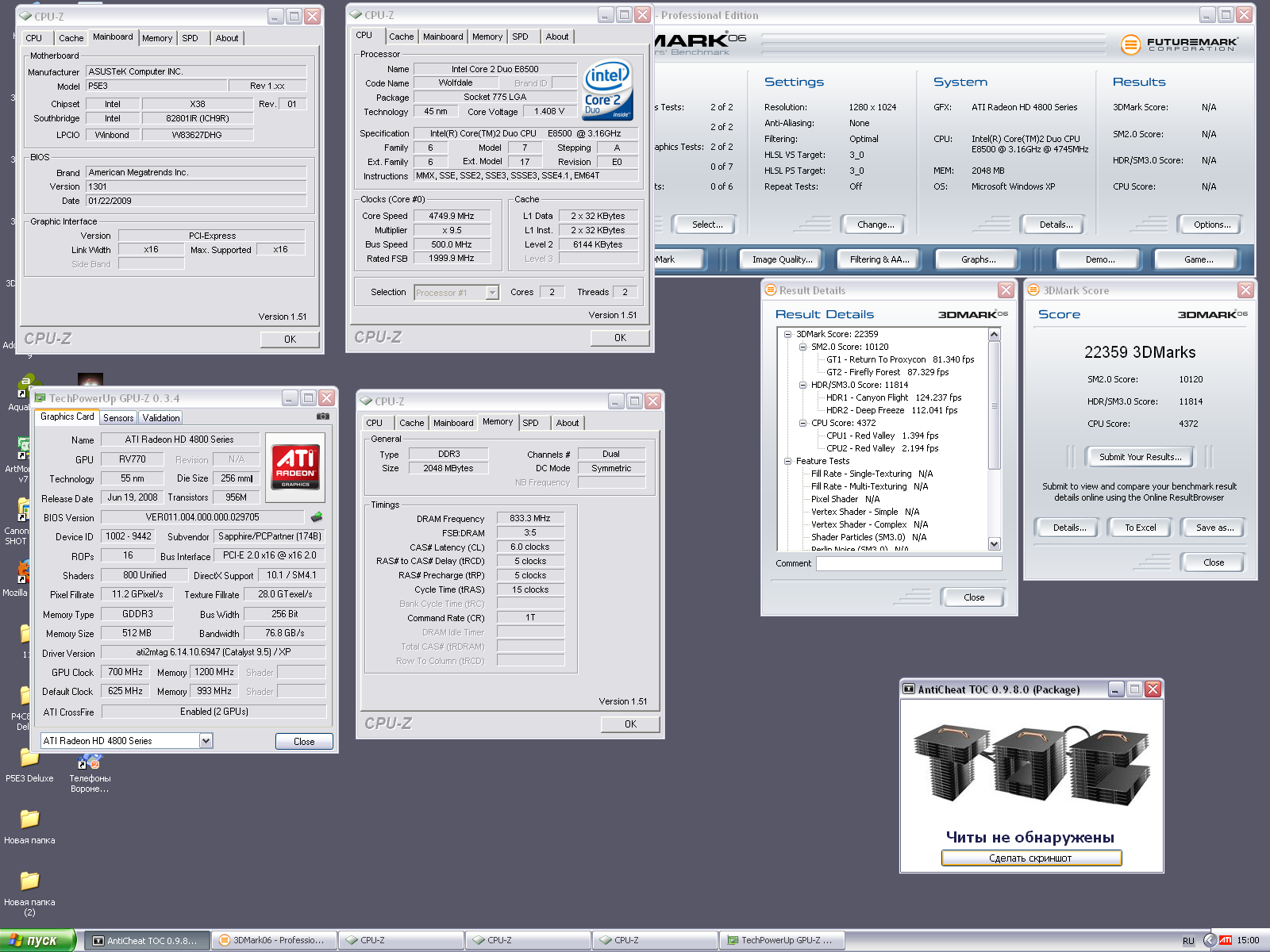Collapse the Feature Tests tree node

point(787,461)
